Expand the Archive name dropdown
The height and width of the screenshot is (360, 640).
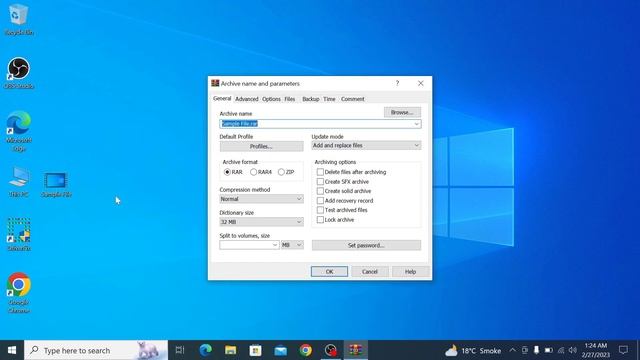[x=416, y=124]
